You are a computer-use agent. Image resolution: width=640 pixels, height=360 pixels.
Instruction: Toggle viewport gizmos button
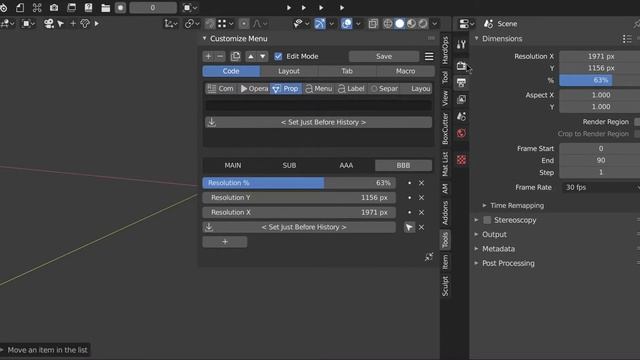tap(320, 24)
